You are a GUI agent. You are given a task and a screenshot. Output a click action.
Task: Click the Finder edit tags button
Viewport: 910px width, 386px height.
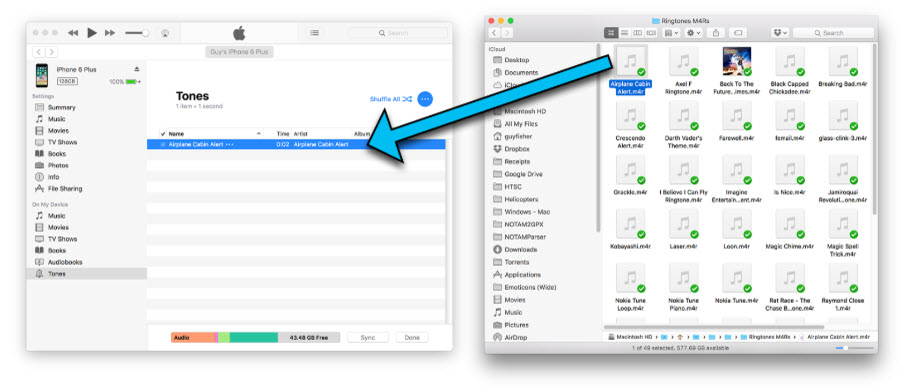[739, 33]
